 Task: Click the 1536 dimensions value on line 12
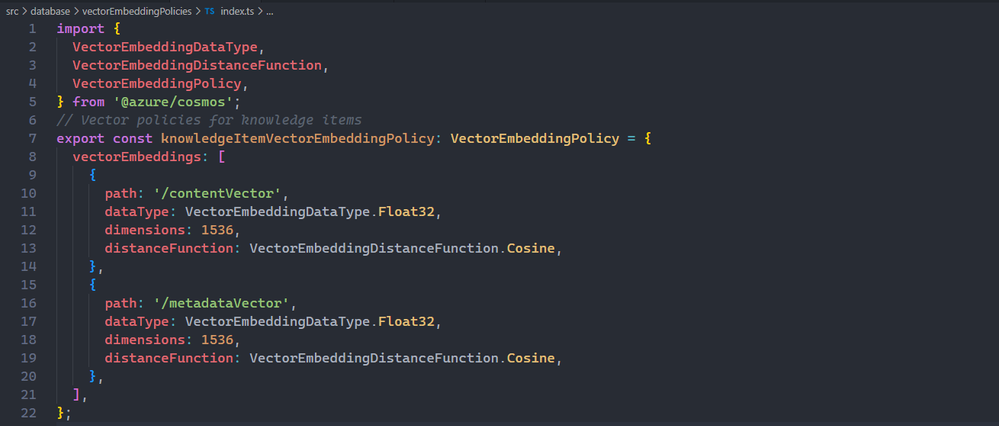click(x=217, y=230)
